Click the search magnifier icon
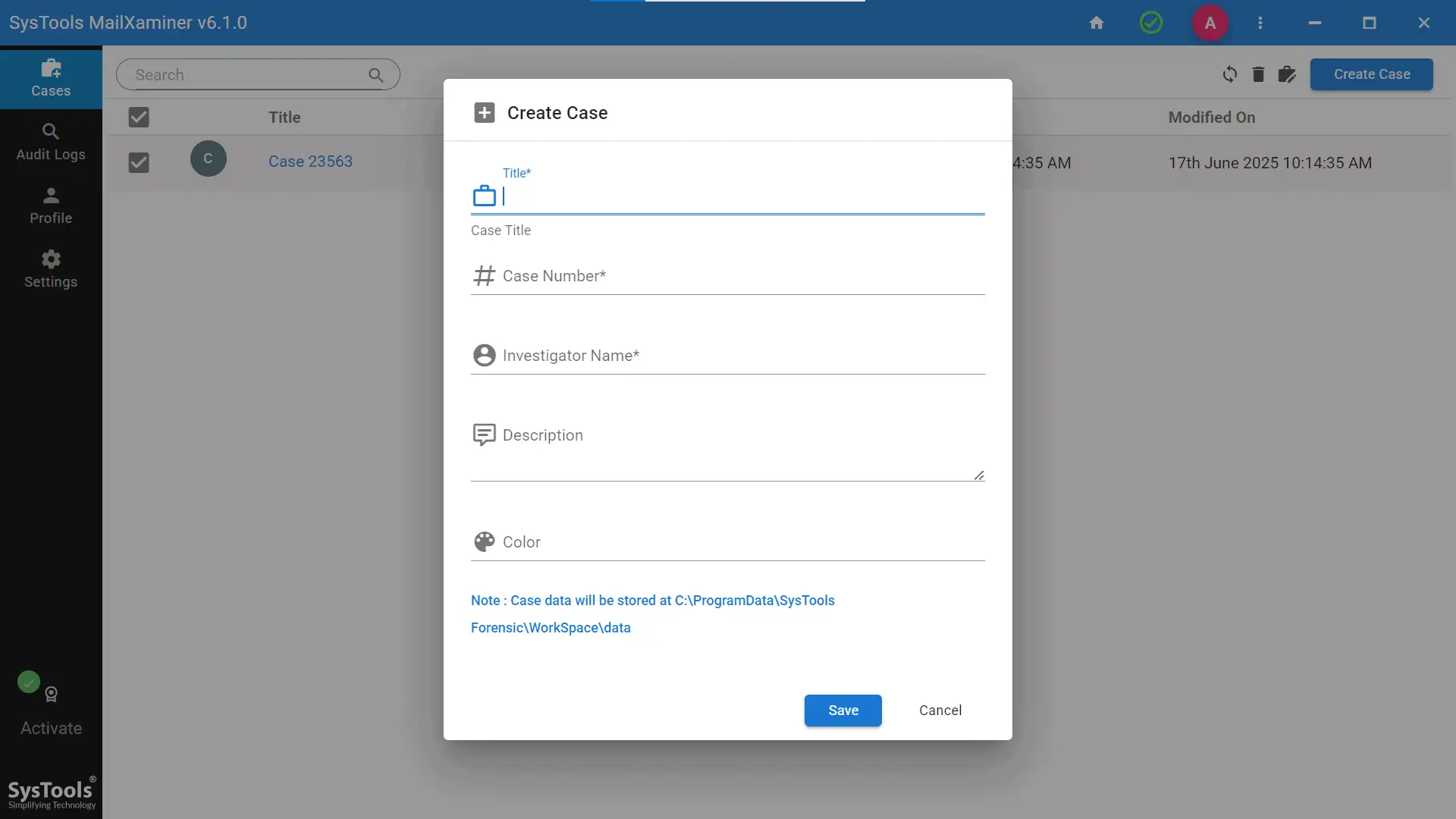This screenshot has height=819, width=1456. click(x=376, y=74)
